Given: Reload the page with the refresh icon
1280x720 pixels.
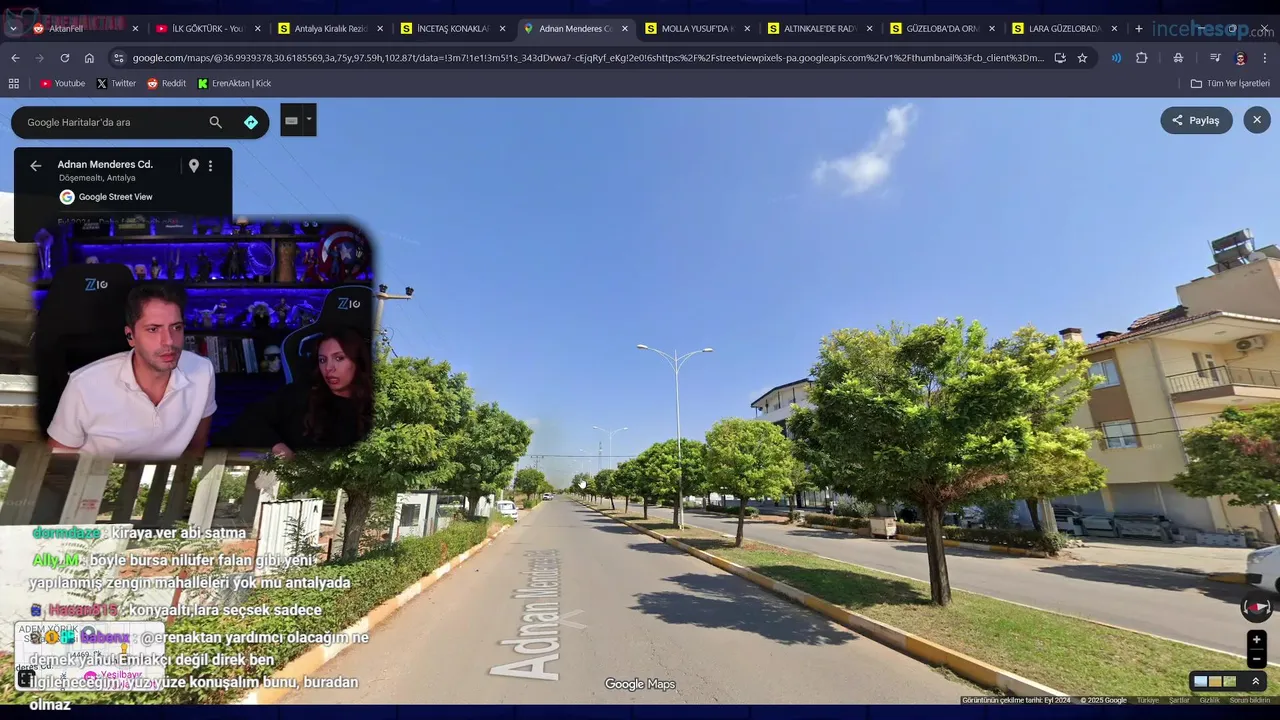Looking at the screenshot, I should (64, 58).
